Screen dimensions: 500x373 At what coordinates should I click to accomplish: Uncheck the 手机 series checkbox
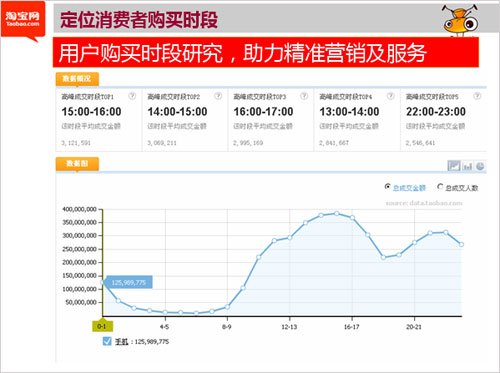click(107, 341)
